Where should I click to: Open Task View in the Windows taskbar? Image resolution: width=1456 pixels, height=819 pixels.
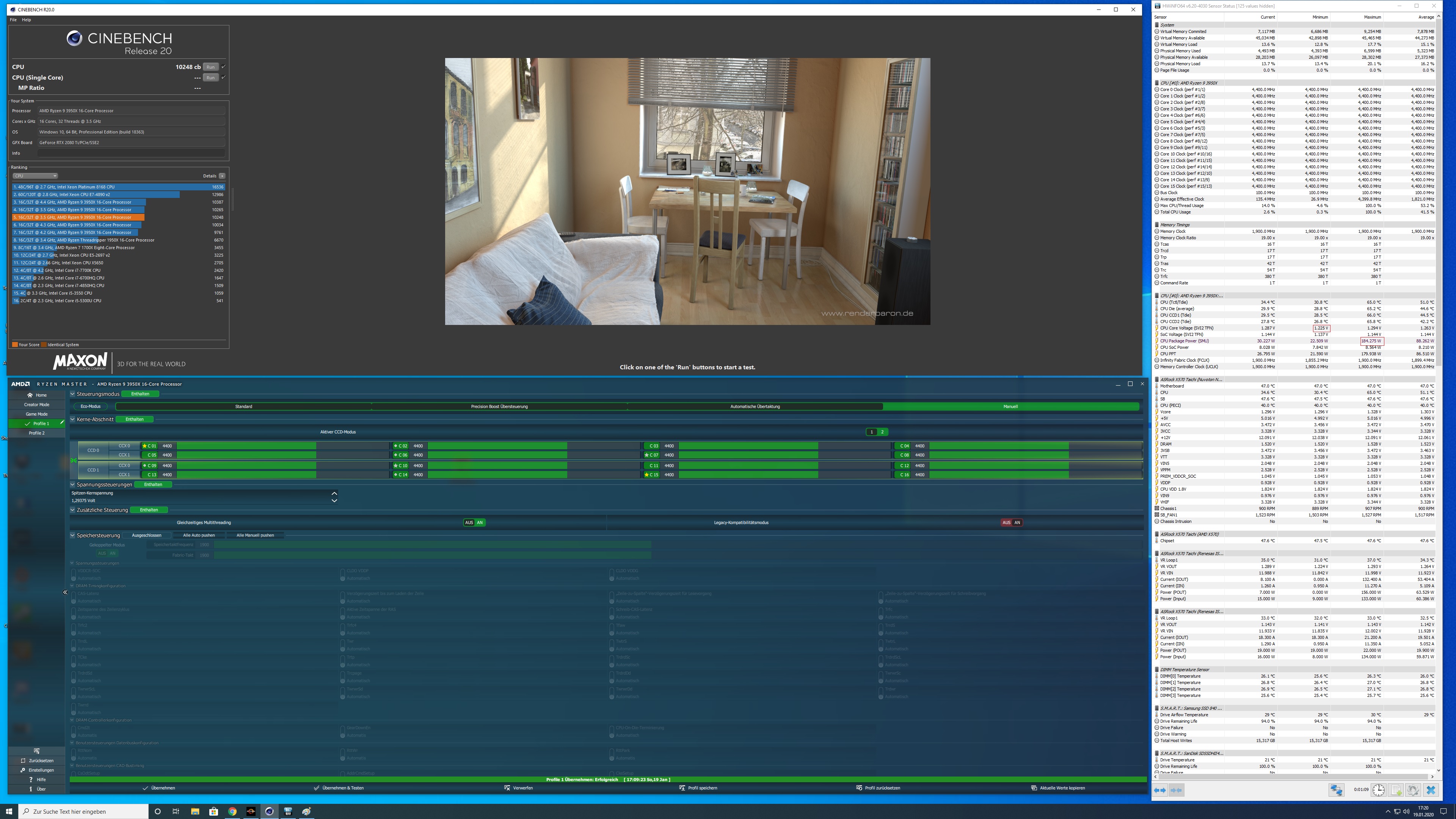click(176, 811)
